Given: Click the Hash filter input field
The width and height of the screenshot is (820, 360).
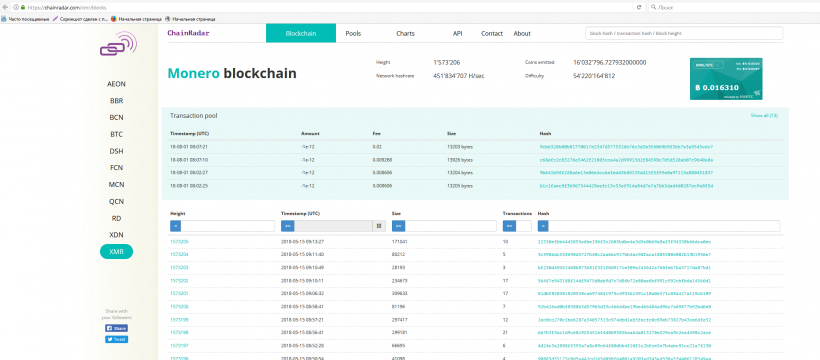Looking at the screenshot, I should coord(664,226).
